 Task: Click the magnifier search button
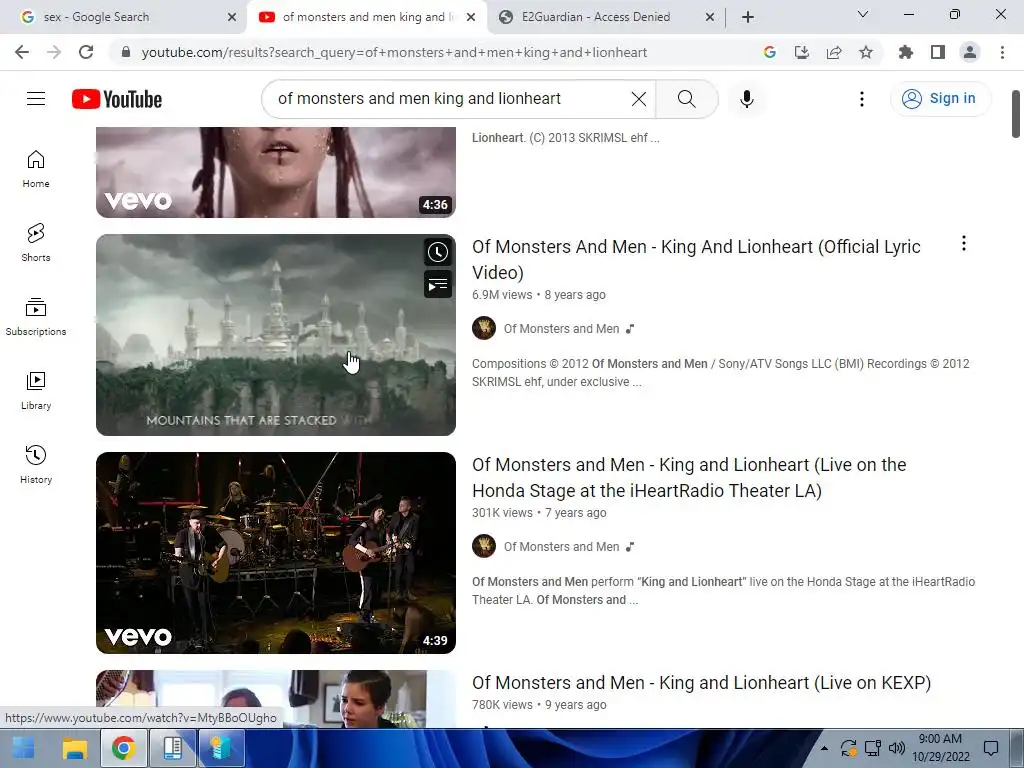tap(686, 99)
